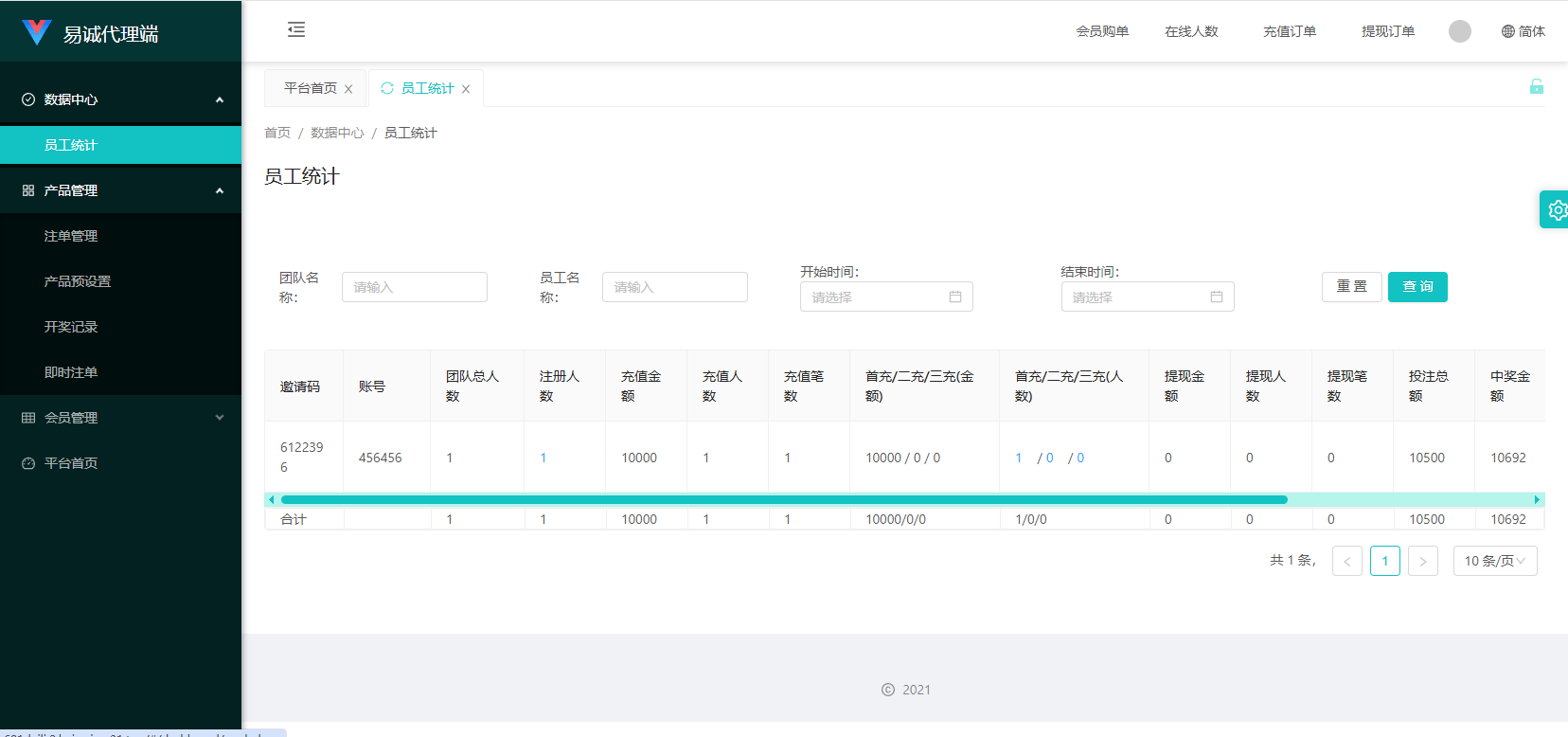Viewport: 1568px width, 737px height.
Task: Open 充值订单 in top navigation
Action: click(1289, 31)
